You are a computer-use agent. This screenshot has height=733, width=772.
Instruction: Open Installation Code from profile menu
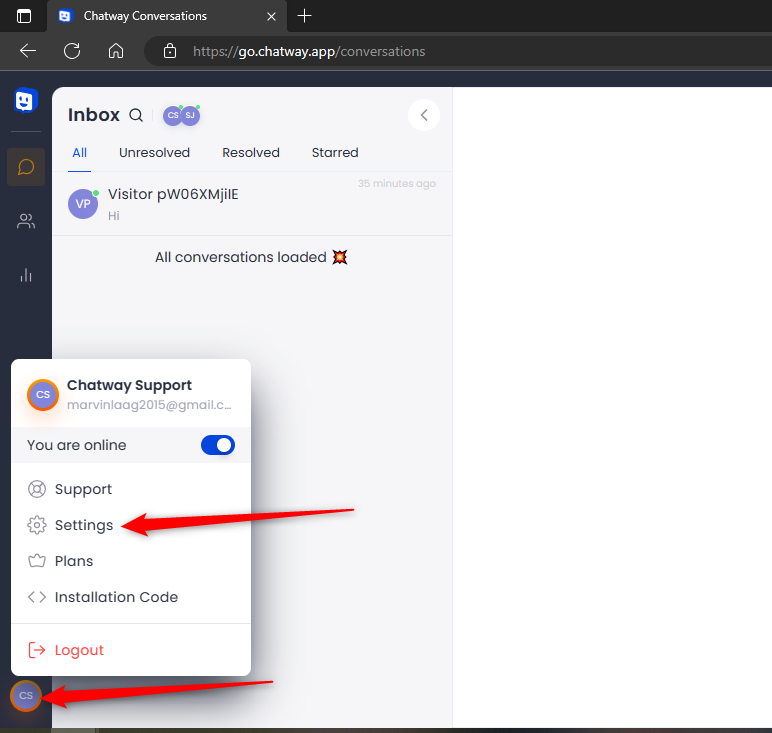point(131,597)
